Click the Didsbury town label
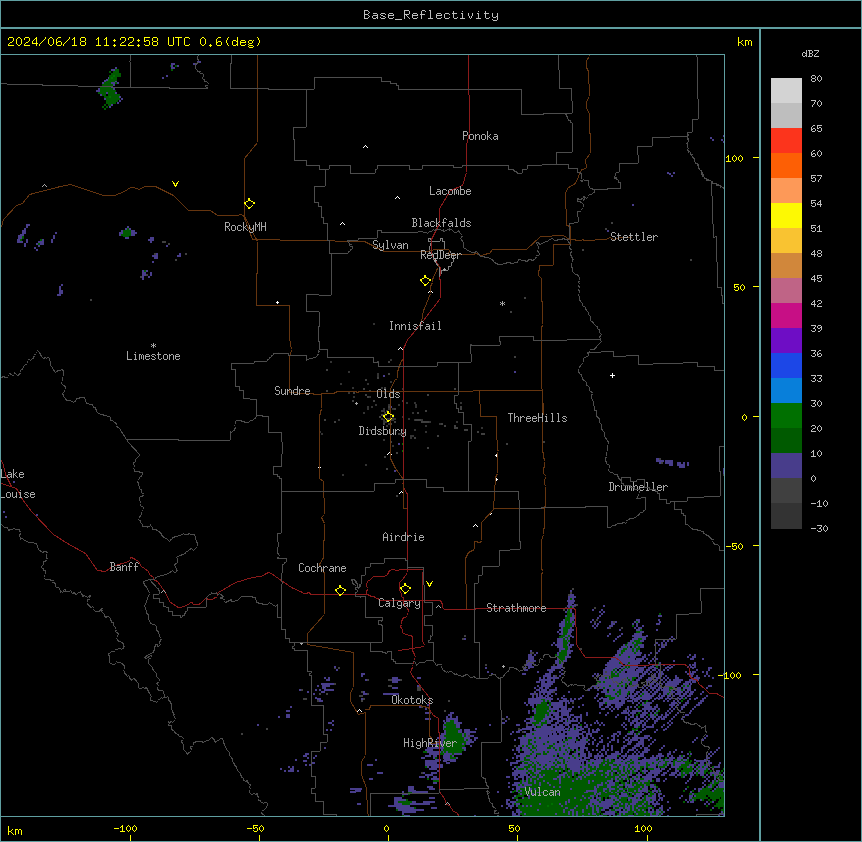 pyautogui.click(x=383, y=431)
